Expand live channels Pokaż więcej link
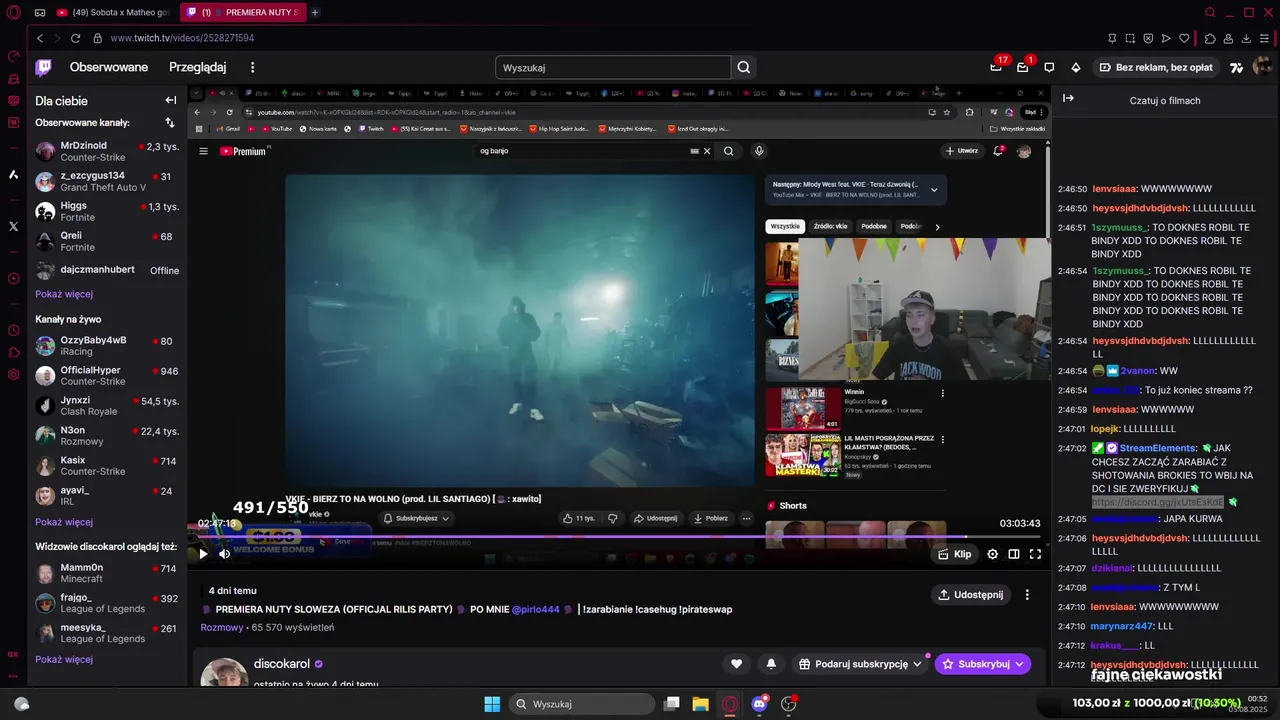The width and height of the screenshot is (1280, 720). click(64, 522)
